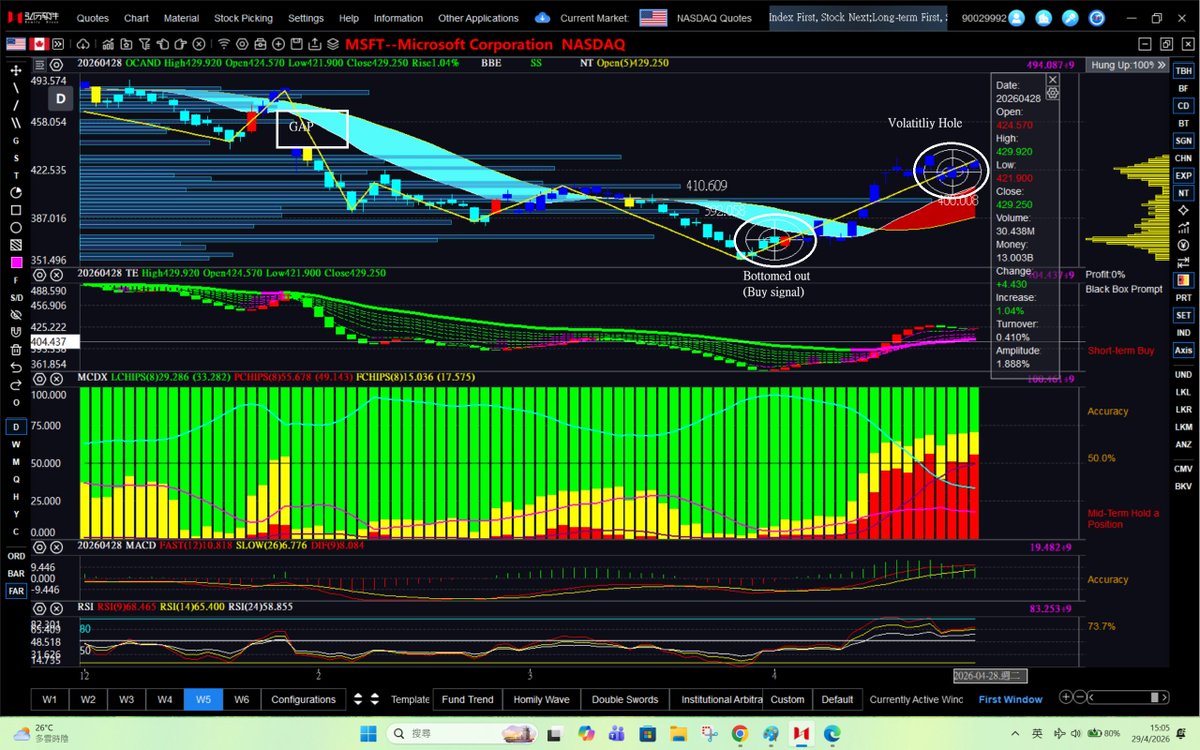Open the Other Applications menu
Viewport: 1200px width, 750px height.
click(478, 18)
